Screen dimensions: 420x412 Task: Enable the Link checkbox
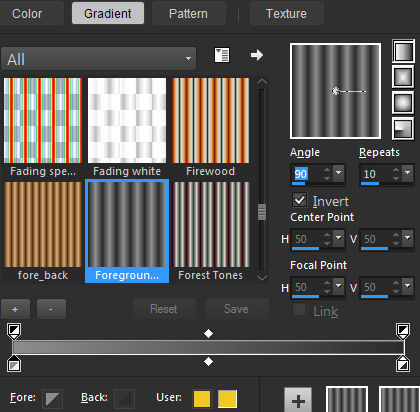[299, 310]
